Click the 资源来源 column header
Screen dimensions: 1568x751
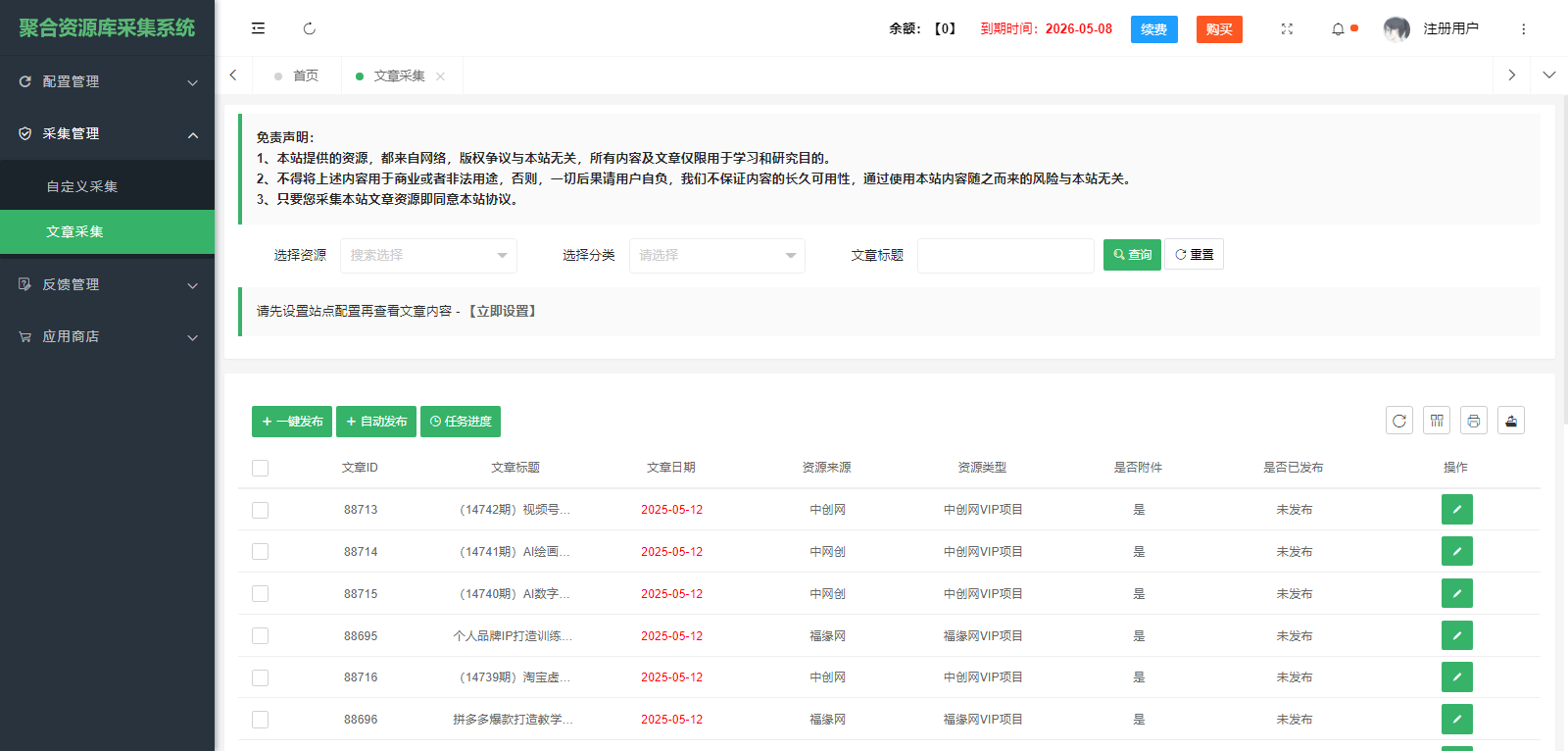click(827, 468)
